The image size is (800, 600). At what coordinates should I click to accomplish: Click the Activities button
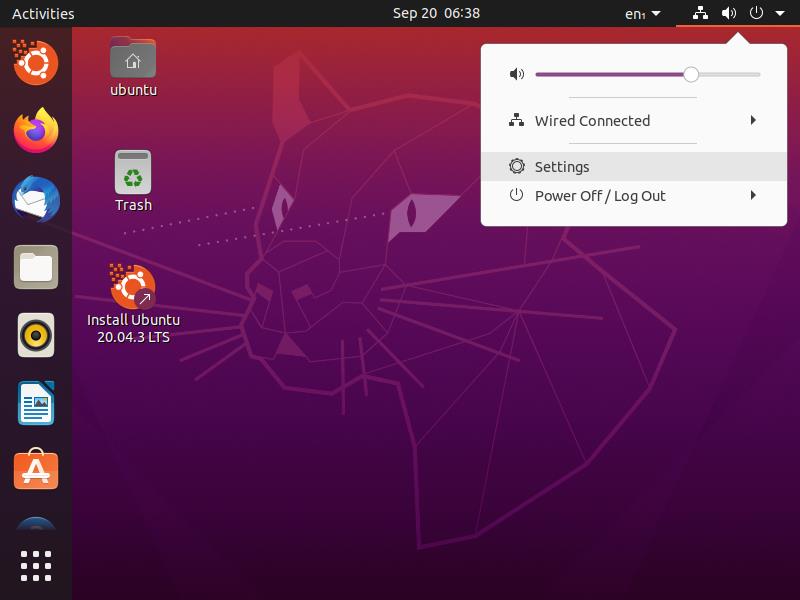43,14
